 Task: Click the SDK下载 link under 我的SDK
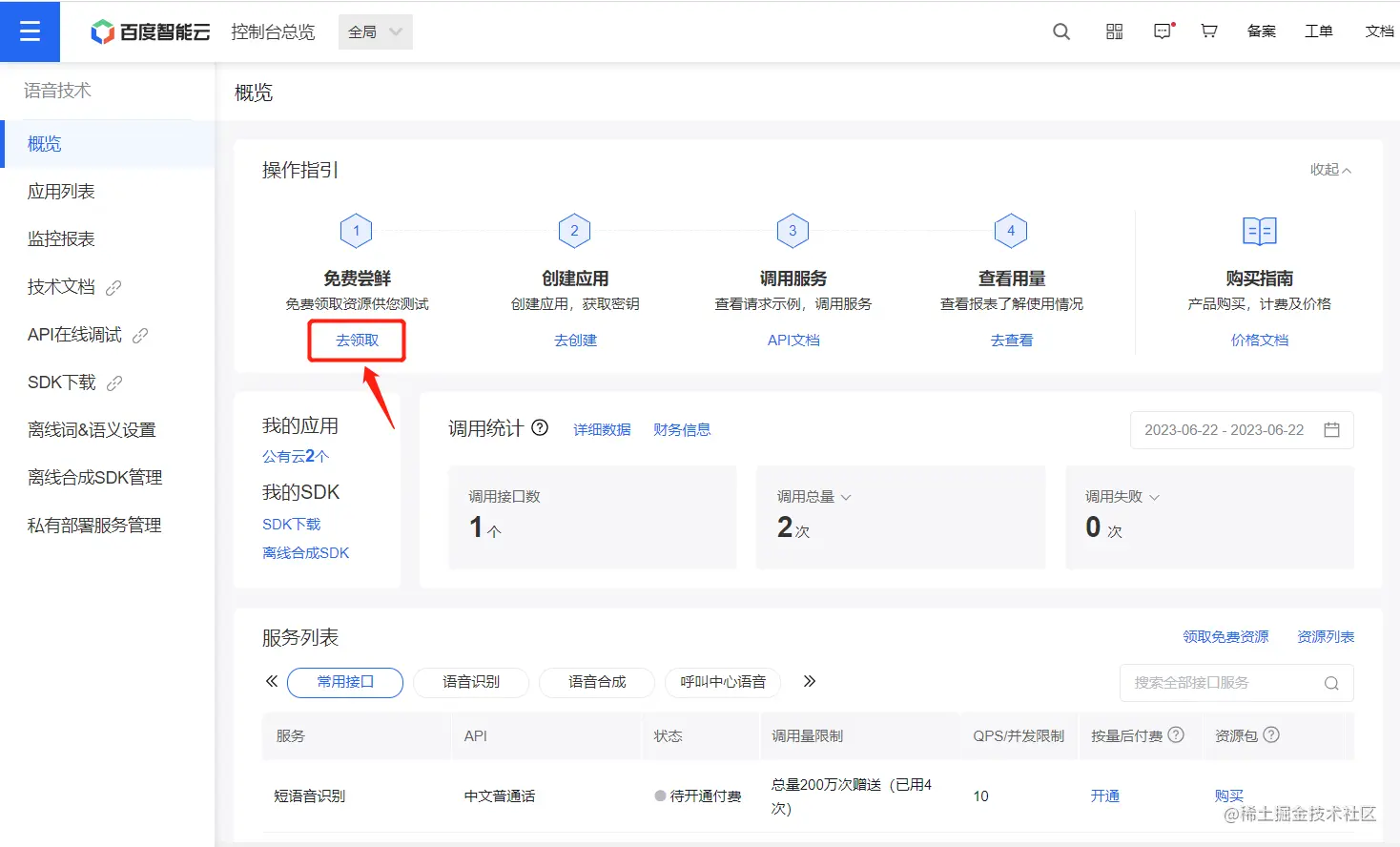point(291,525)
